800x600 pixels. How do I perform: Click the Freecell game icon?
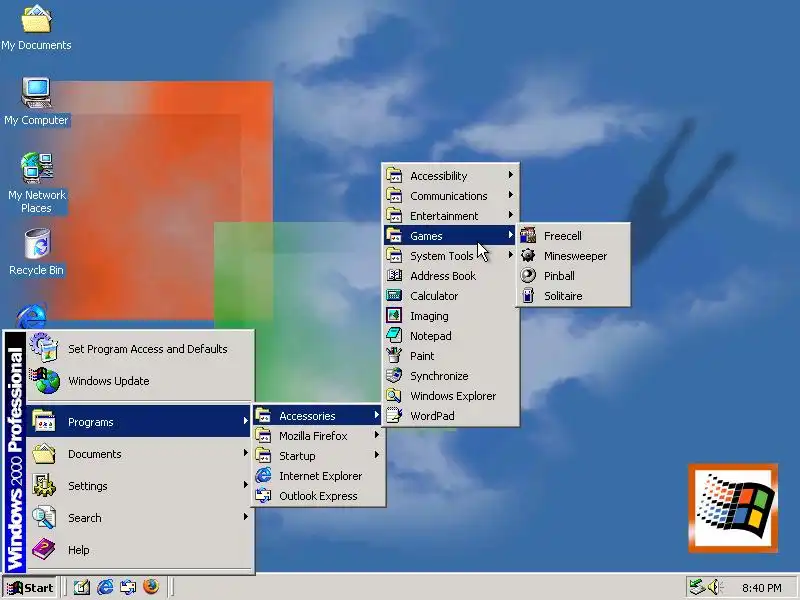click(x=528, y=236)
